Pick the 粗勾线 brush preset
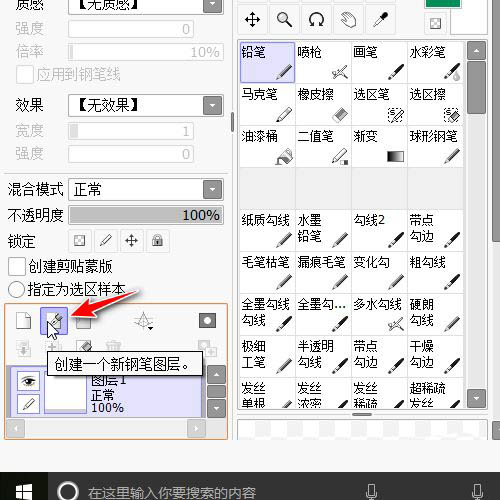This screenshot has height=500, width=500. 435,273
